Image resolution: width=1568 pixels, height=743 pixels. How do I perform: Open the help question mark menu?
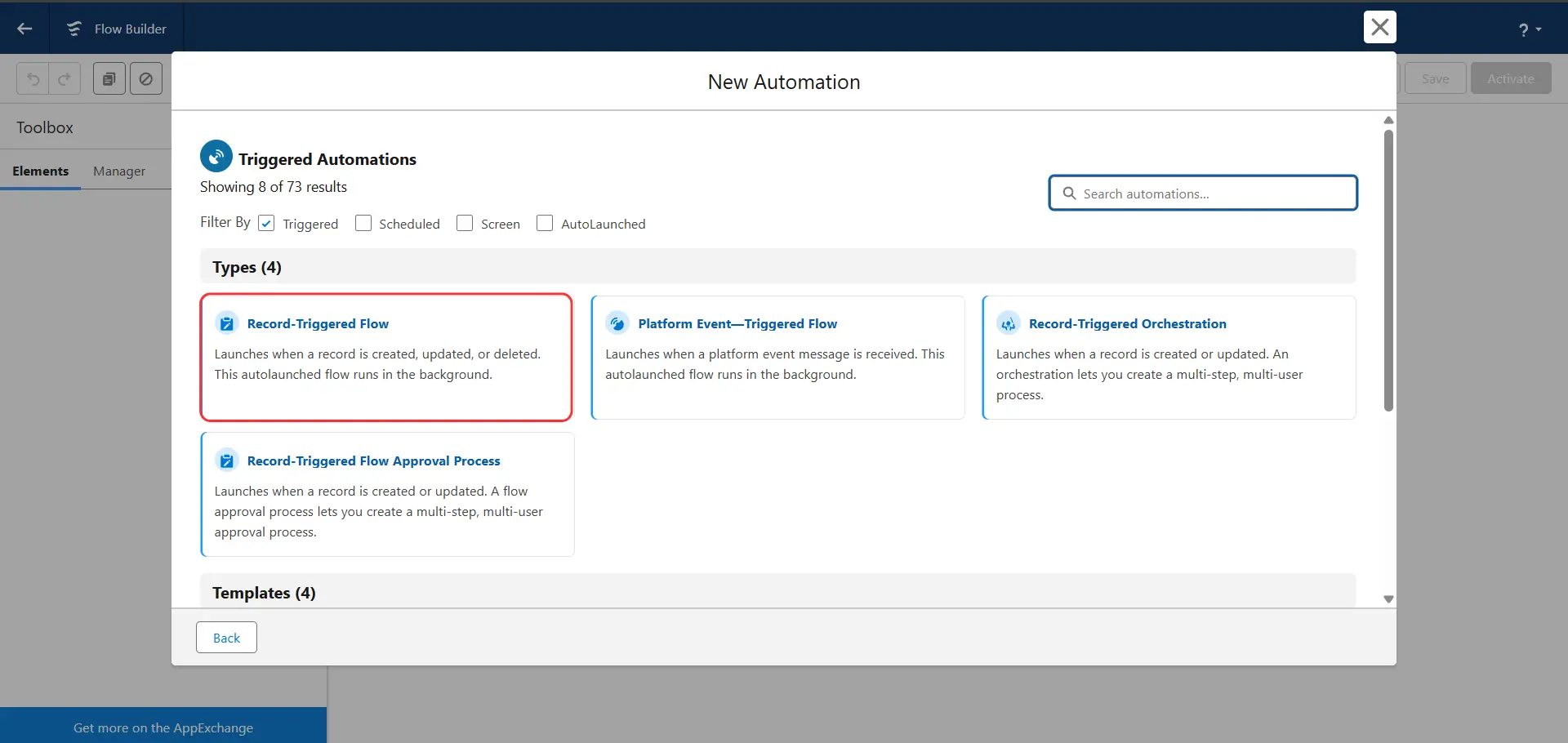1530,29
